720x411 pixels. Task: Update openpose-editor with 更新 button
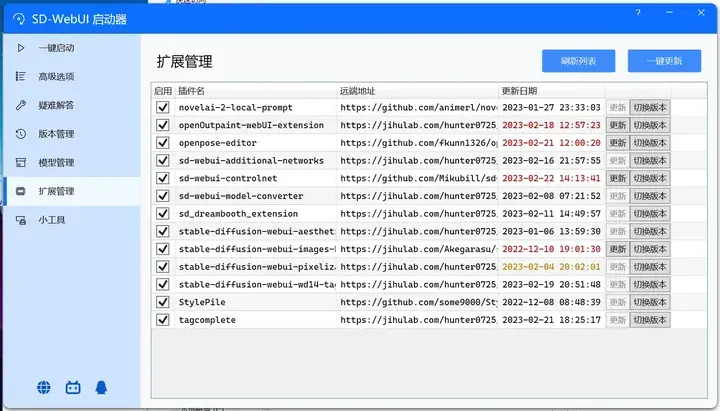pos(618,143)
